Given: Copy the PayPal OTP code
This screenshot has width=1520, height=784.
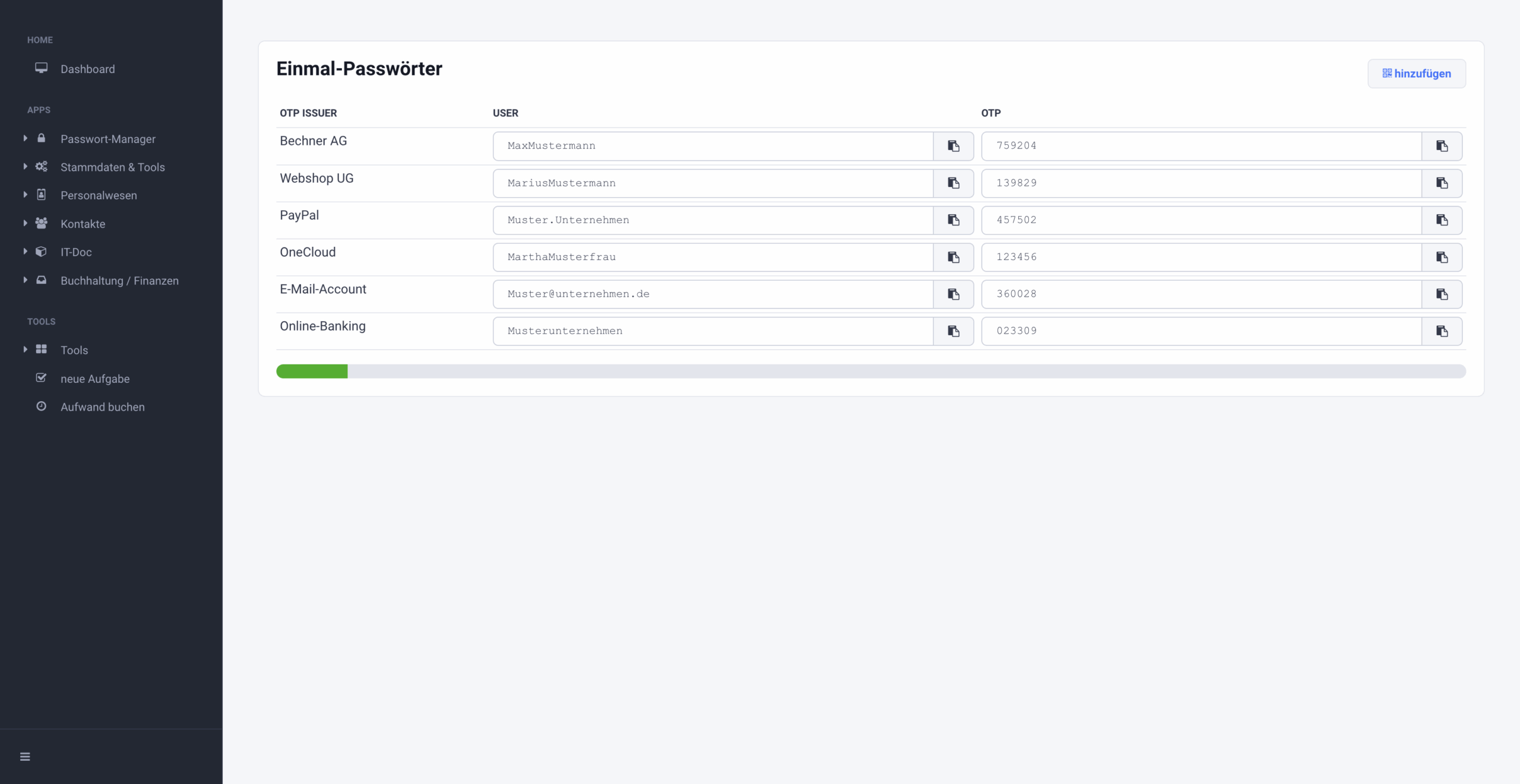Looking at the screenshot, I should (1442, 220).
